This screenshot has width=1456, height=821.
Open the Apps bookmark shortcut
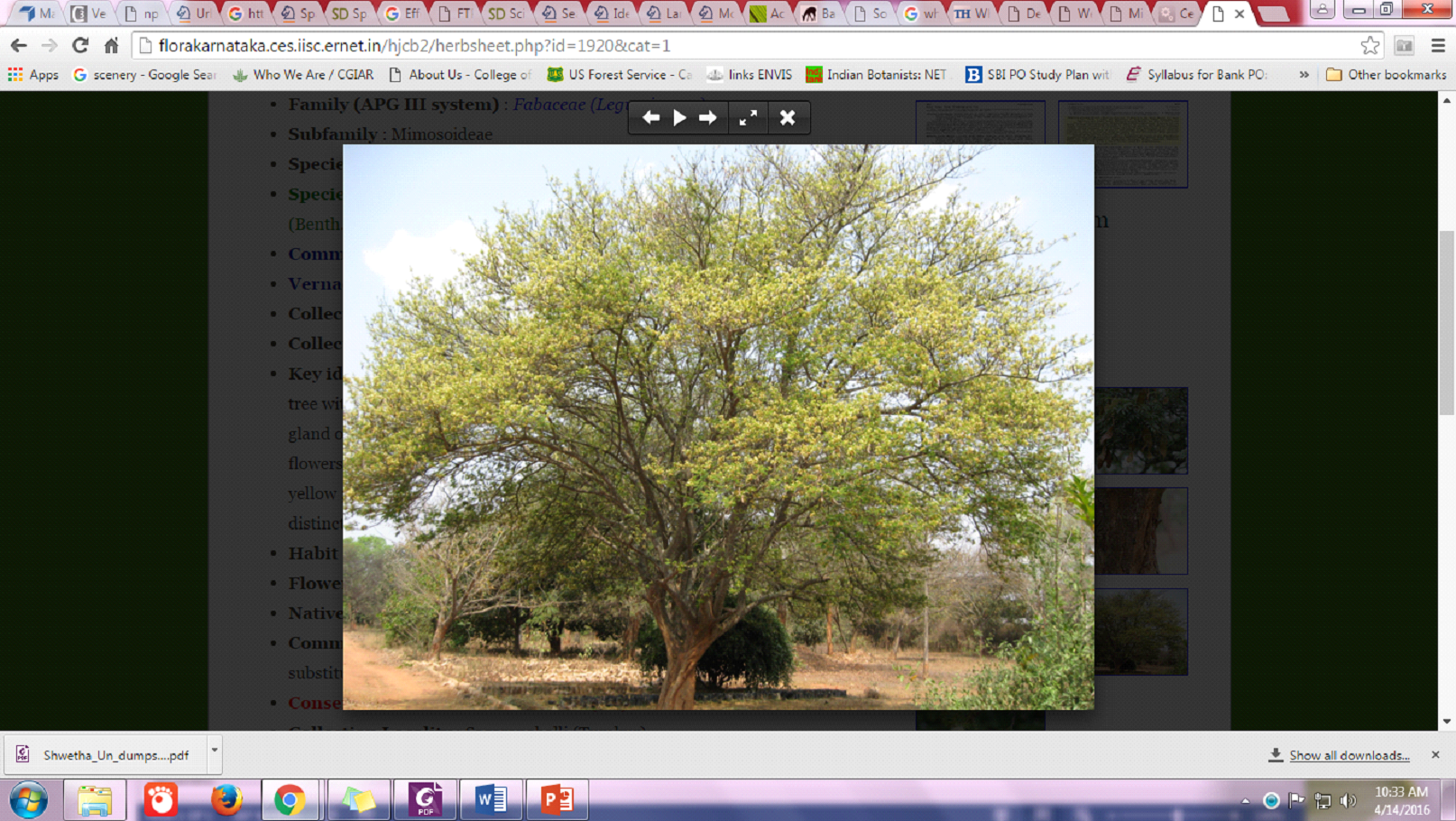(33, 75)
